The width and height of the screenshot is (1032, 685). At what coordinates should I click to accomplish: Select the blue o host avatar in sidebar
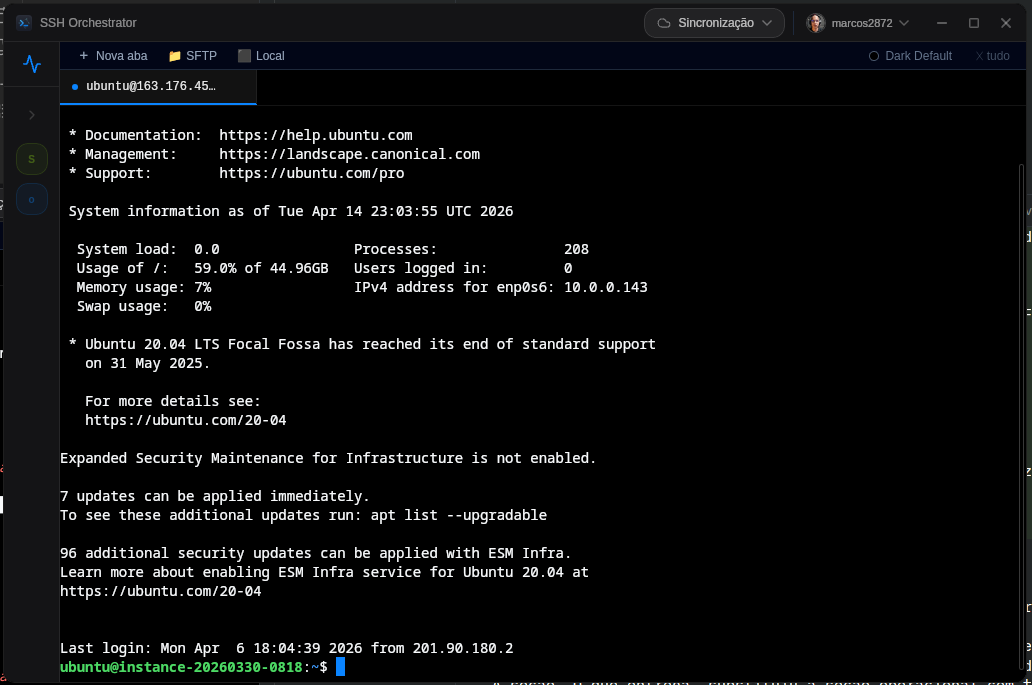tap(31, 199)
